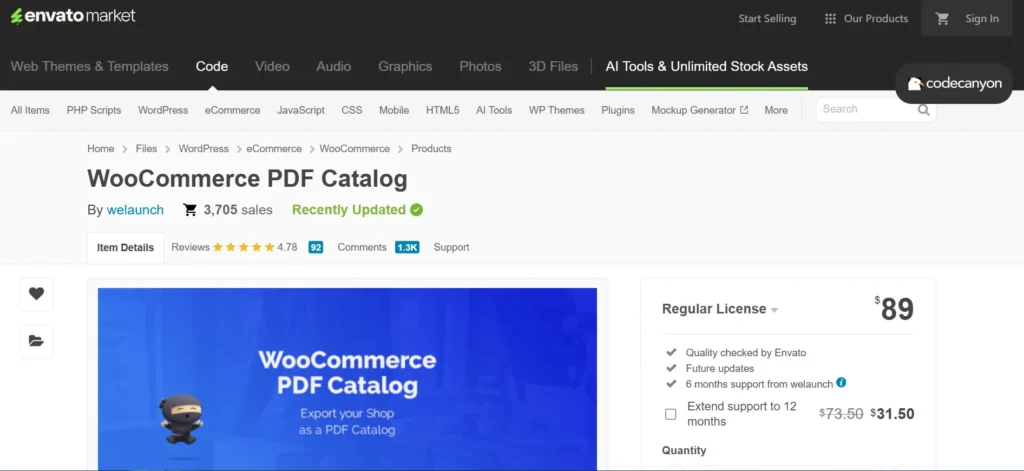Open Web Themes & Templates category

(x=89, y=67)
